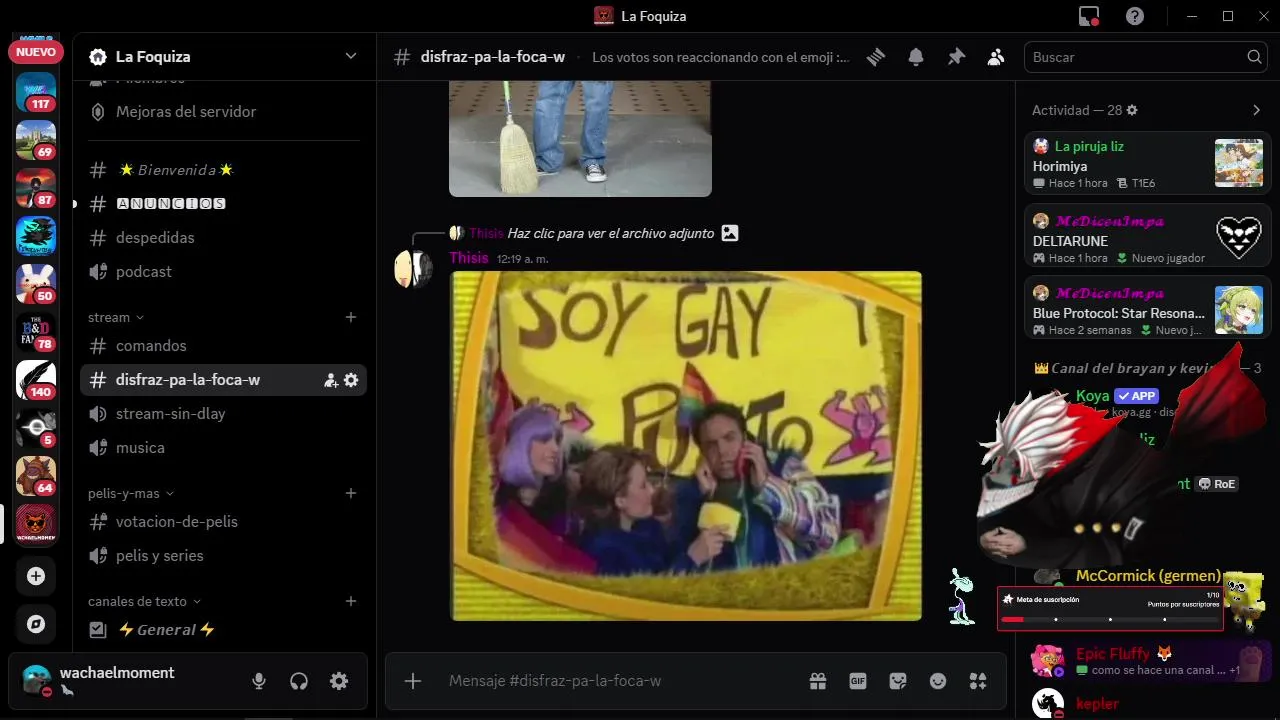Expand the Actividad panel arrow
Image resolution: width=1280 pixels, height=720 pixels.
(x=1257, y=110)
